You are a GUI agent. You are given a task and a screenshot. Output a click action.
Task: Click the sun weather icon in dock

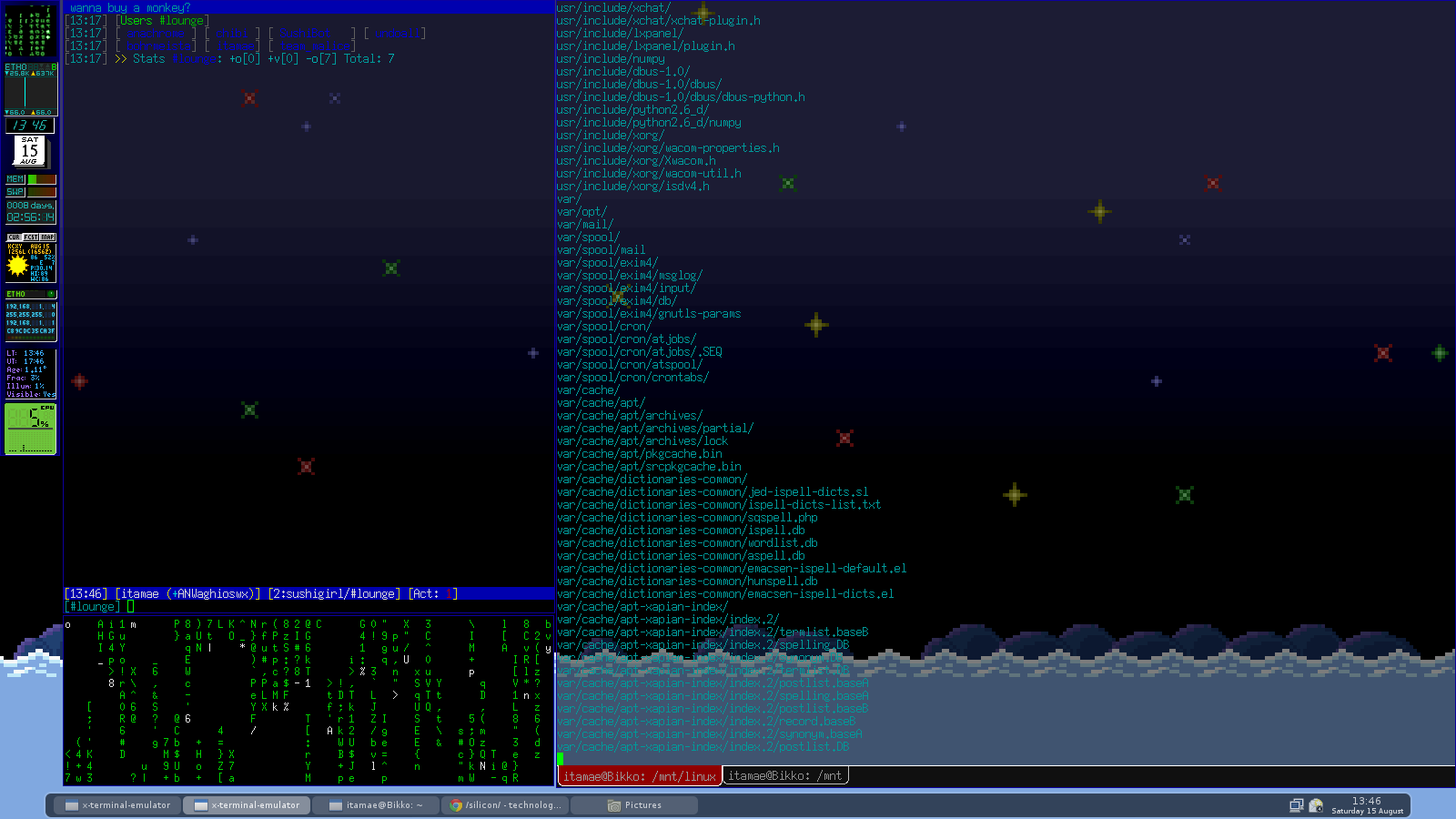point(17,265)
